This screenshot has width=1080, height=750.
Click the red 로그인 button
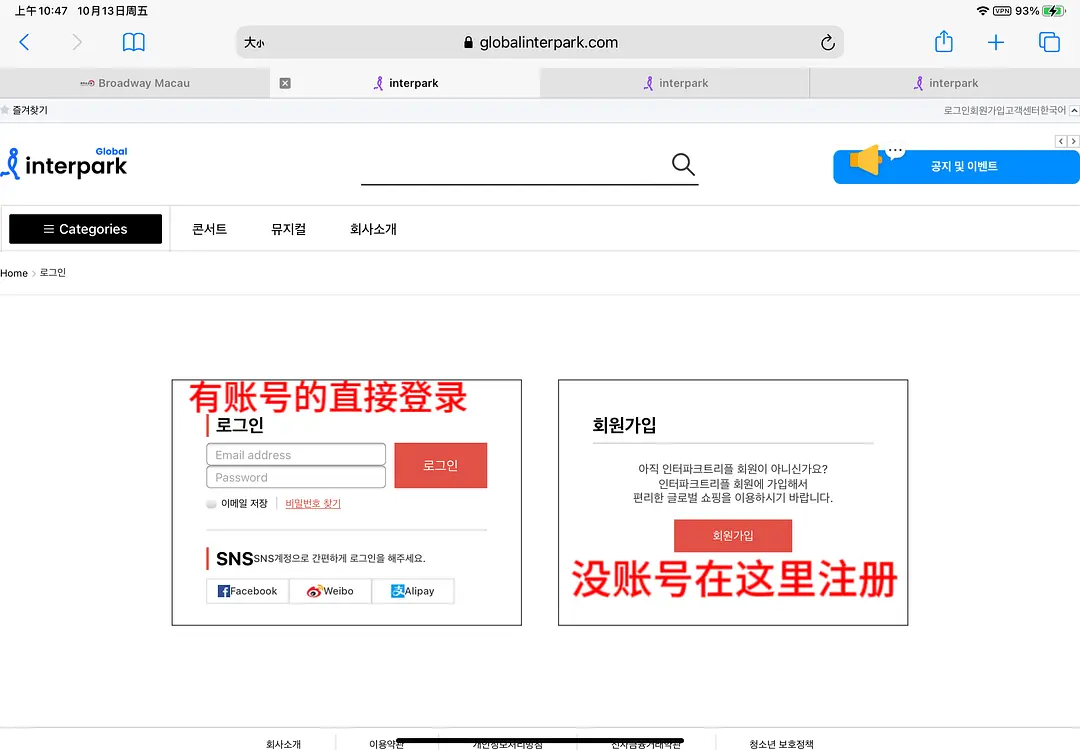click(441, 466)
